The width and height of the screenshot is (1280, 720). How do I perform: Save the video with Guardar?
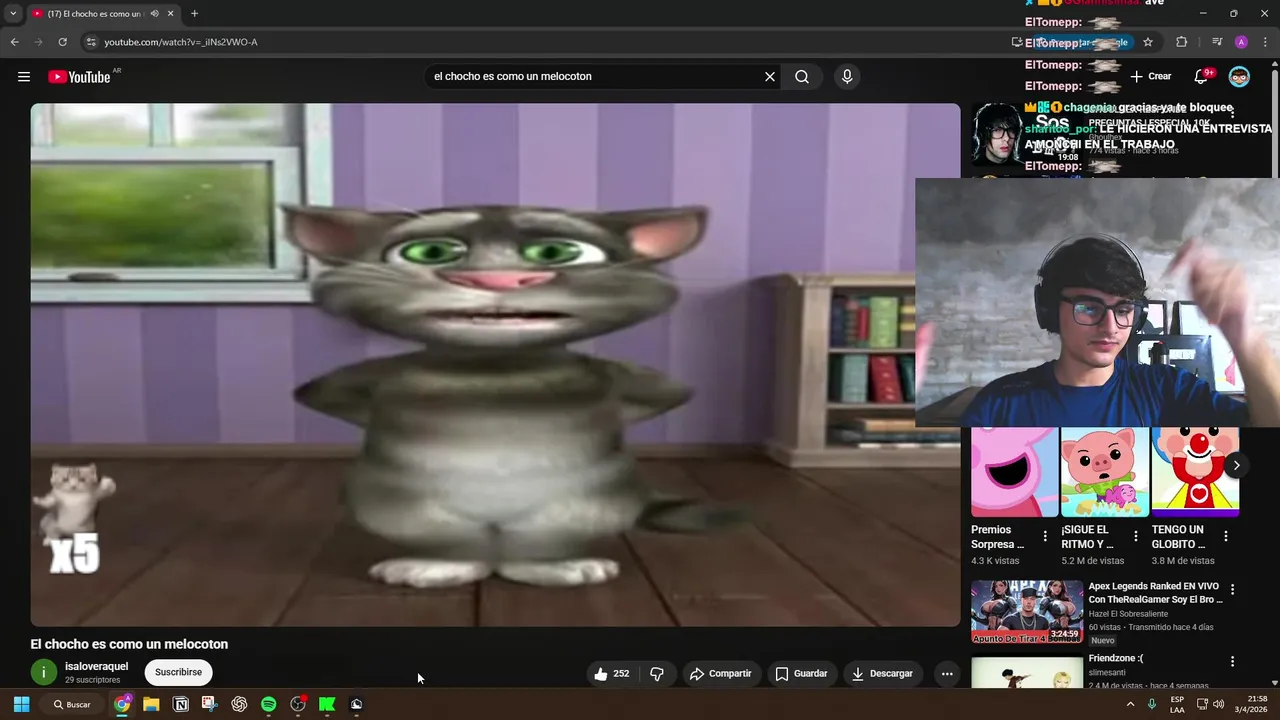802,674
